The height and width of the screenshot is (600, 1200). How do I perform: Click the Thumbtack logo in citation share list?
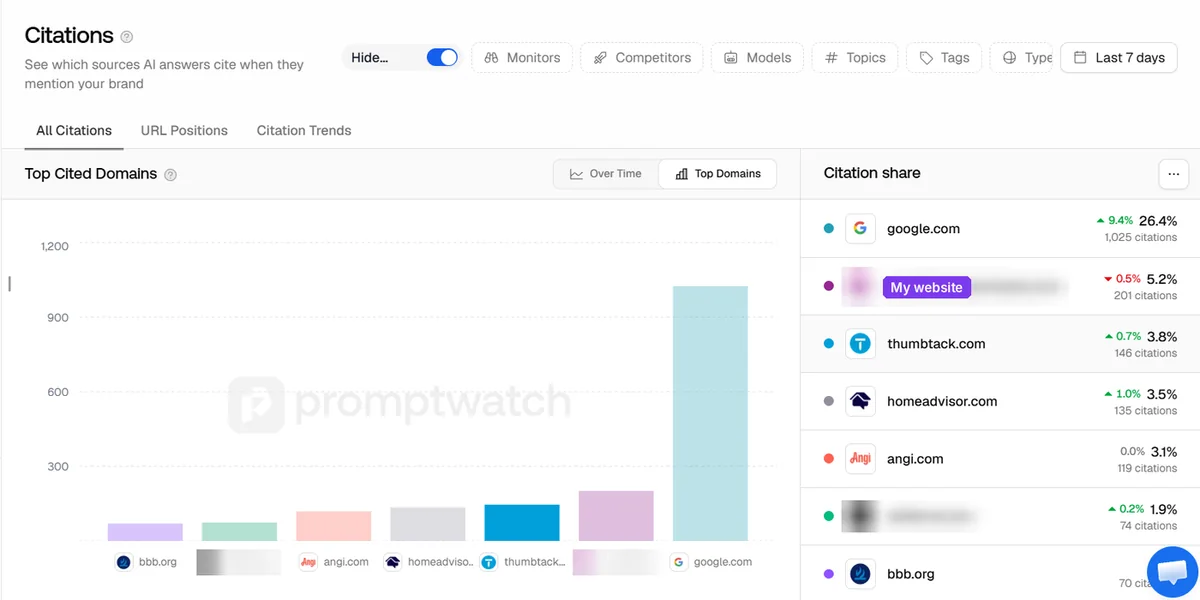click(x=860, y=344)
